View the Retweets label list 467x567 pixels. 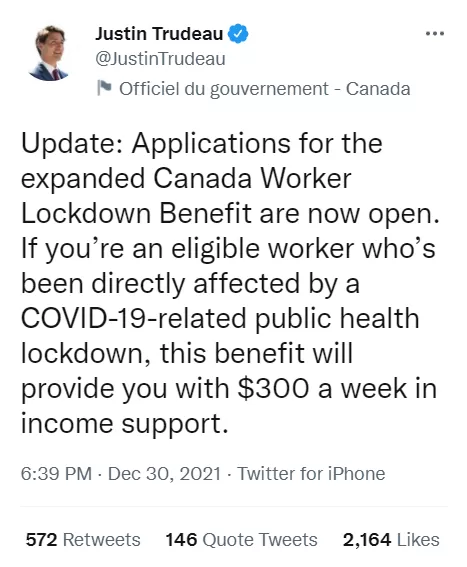pos(102,540)
